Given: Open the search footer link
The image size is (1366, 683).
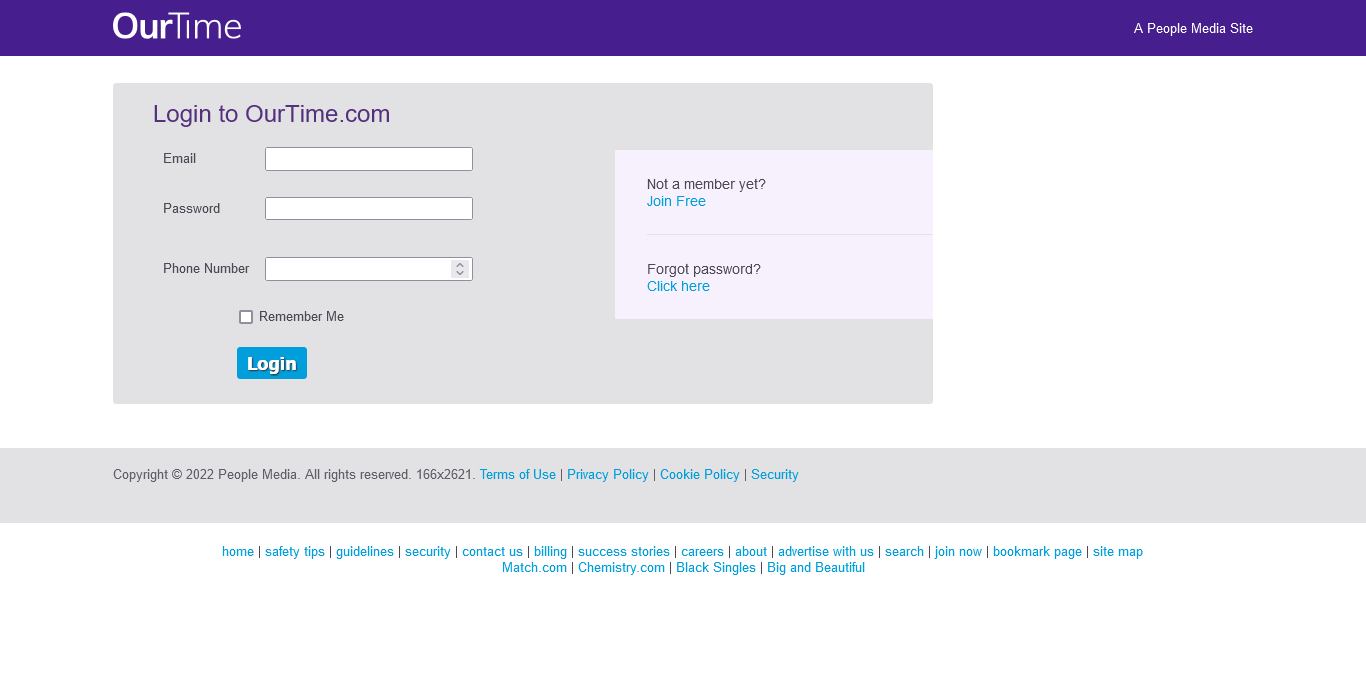Looking at the screenshot, I should [x=904, y=552].
